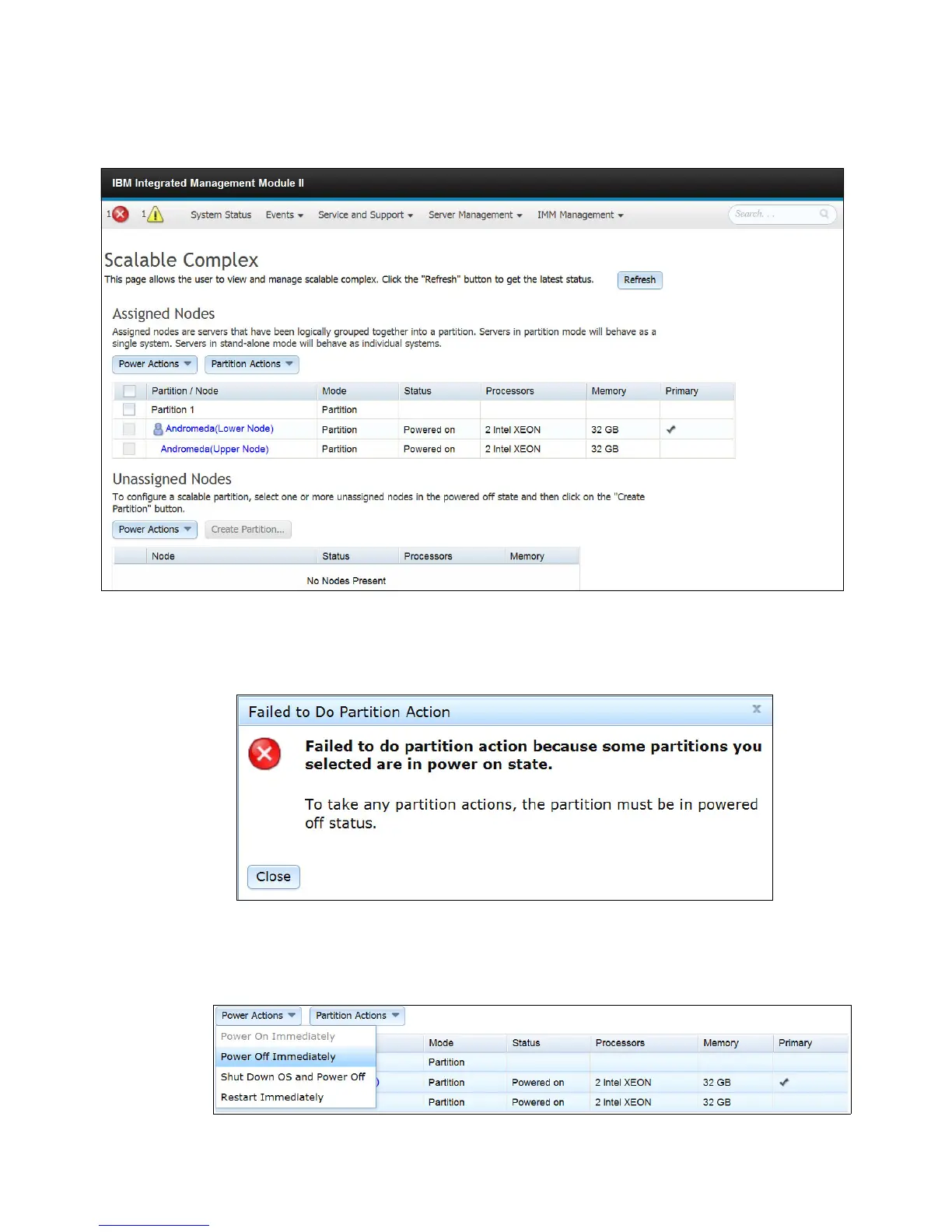This screenshot has width=952, height=1232.
Task: Close the Failed to Do Partition Action dialog with its X
Action: click(756, 709)
